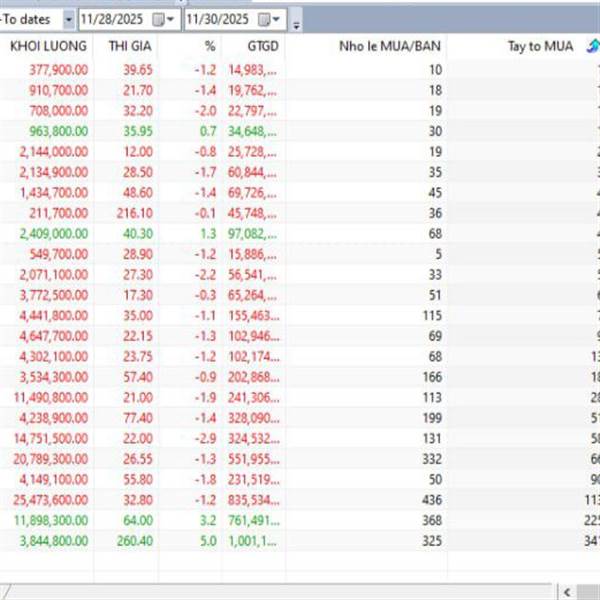Select volume cell 2,144,000.00
This screenshot has height=600, width=600.
click(x=54, y=152)
